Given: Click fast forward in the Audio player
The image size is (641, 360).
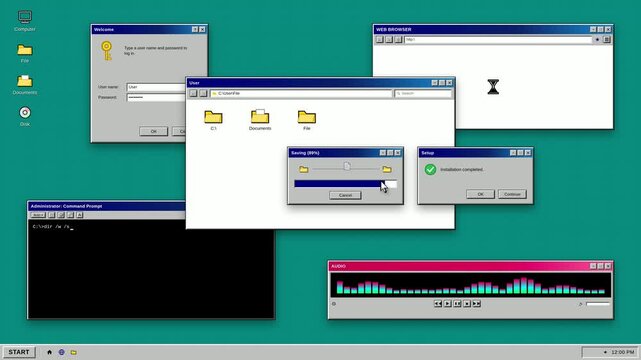Looking at the screenshot, I should click(x=477, y=304).
